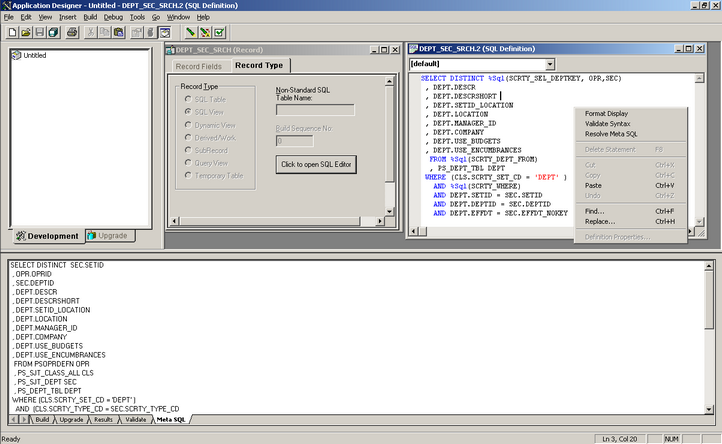
Task: Click output window scrollbar up arrow
Action: pos(709,266)
